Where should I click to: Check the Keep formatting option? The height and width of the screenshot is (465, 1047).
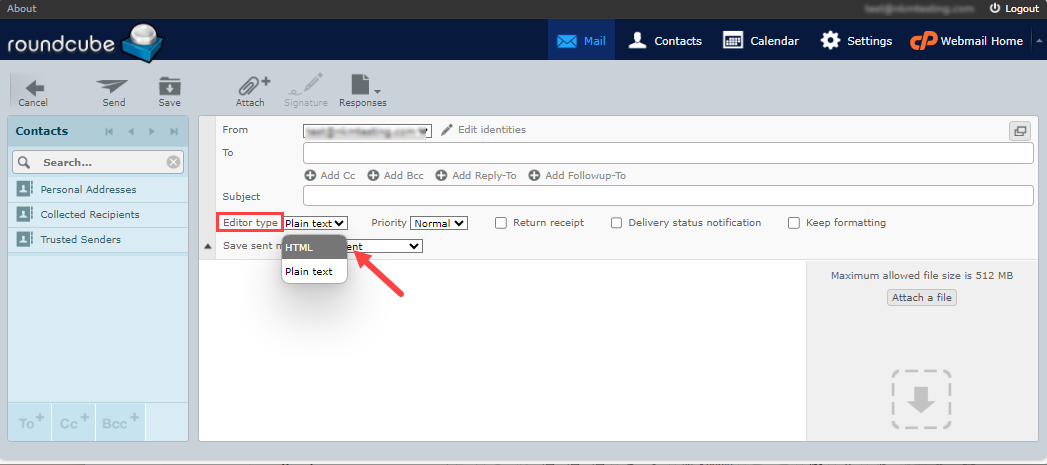point(794,223)
